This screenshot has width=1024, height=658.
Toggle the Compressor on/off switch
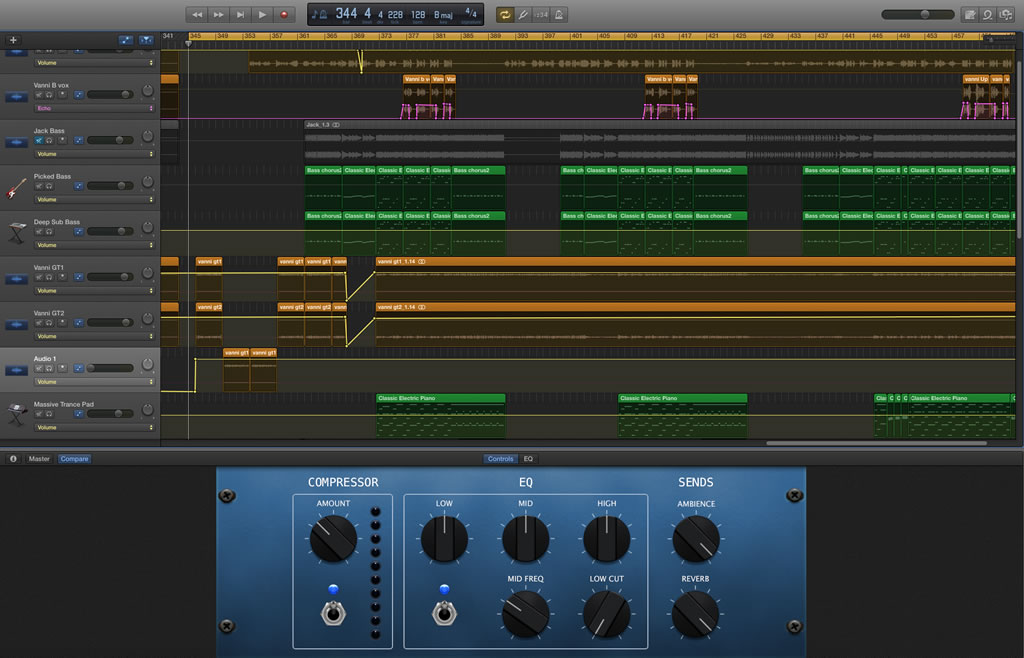tap(333, 613)
